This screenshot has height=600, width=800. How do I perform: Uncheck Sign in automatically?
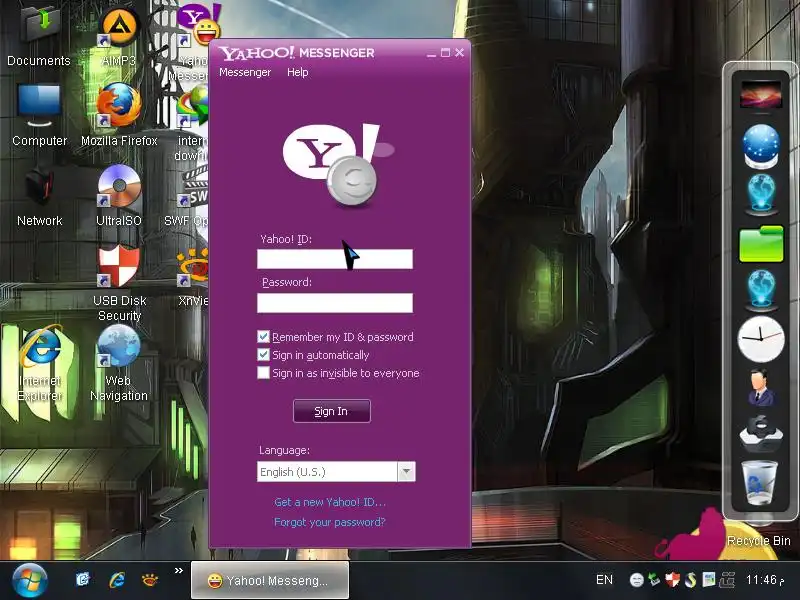point(263,355)
